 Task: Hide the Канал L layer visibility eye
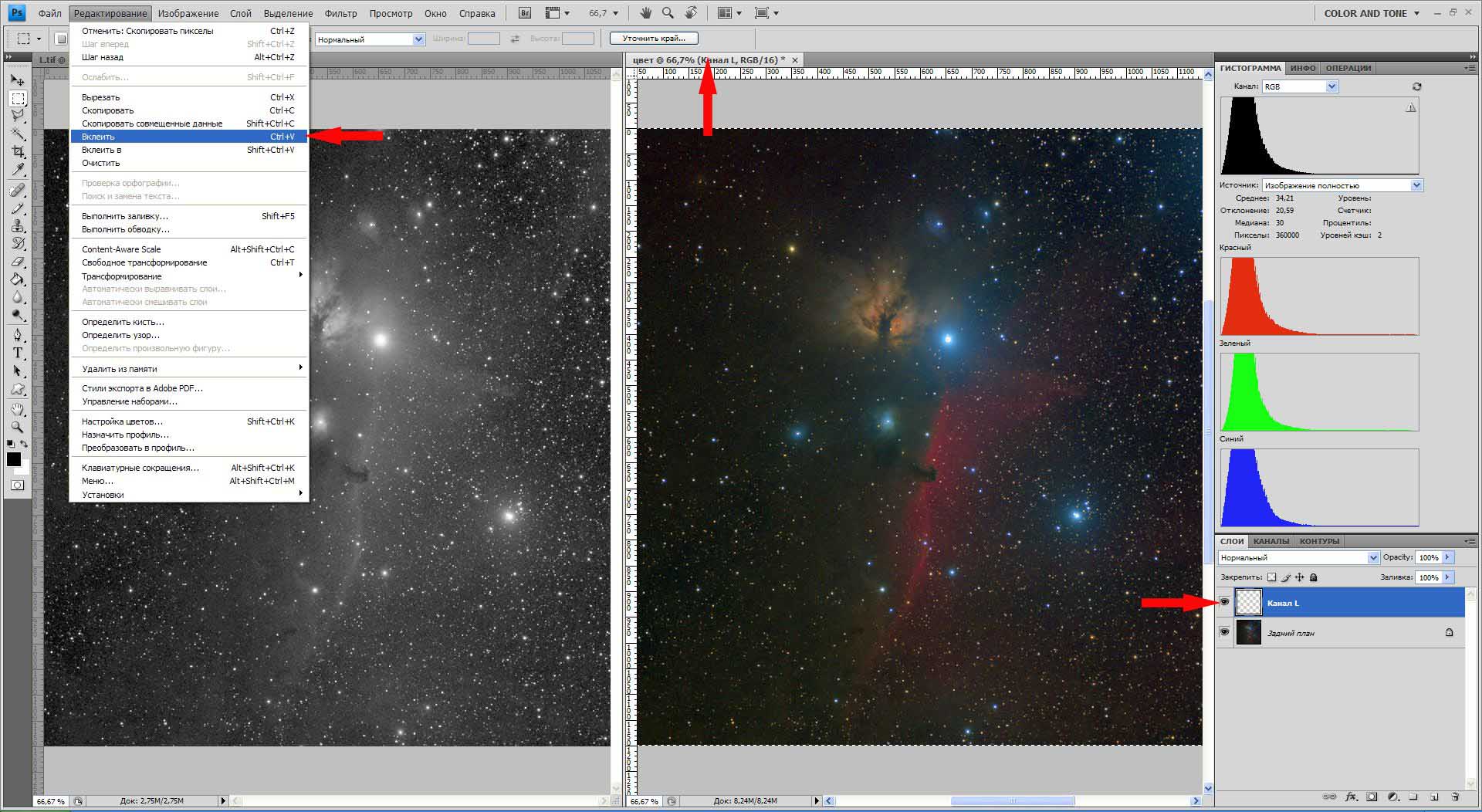click(1224, 602)
